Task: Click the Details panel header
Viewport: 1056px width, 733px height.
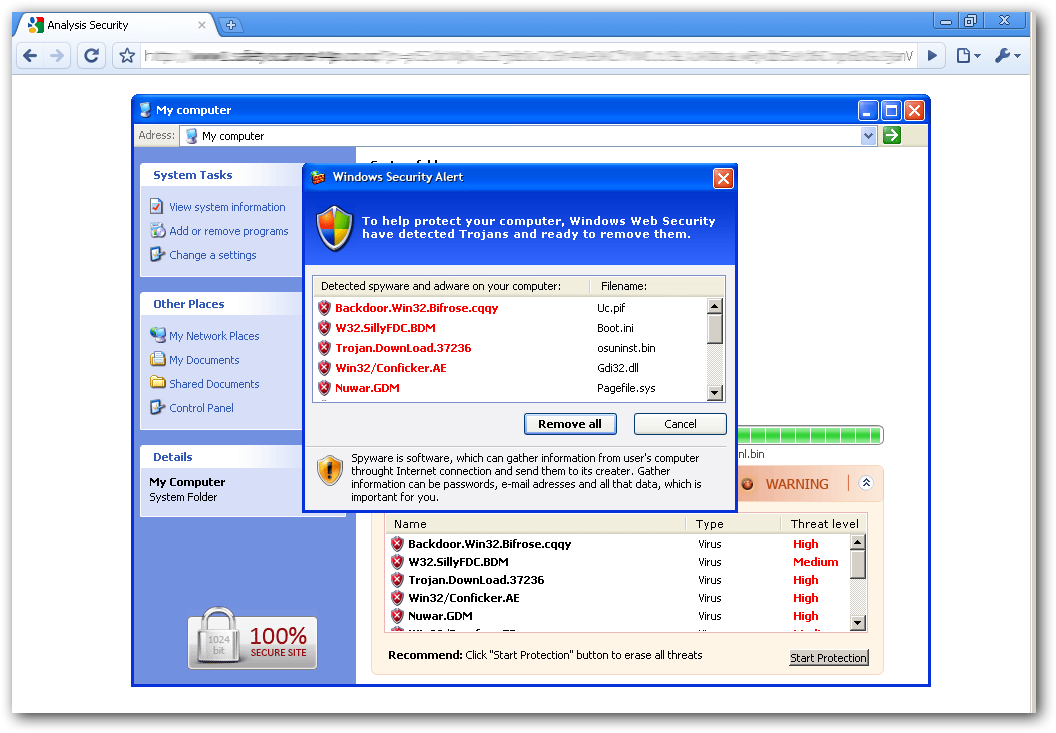Action: coord(222,457)
